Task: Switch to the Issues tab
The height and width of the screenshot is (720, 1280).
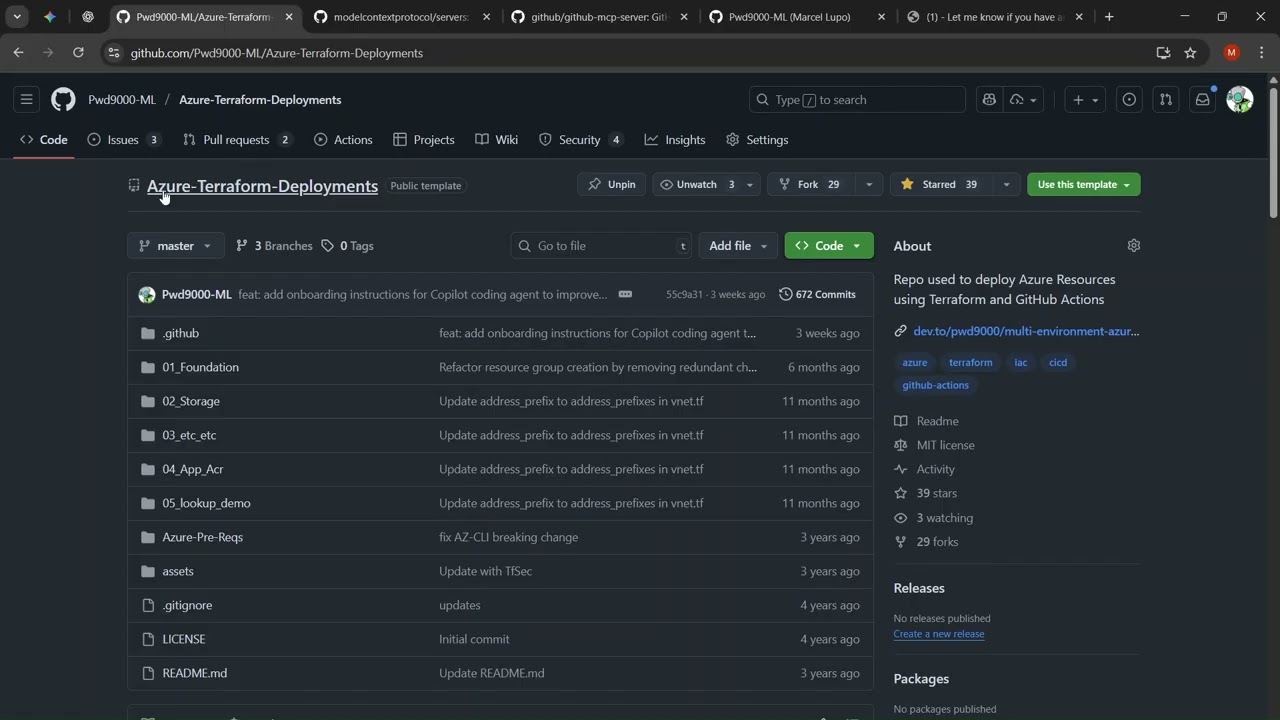Action: point(124,140)
